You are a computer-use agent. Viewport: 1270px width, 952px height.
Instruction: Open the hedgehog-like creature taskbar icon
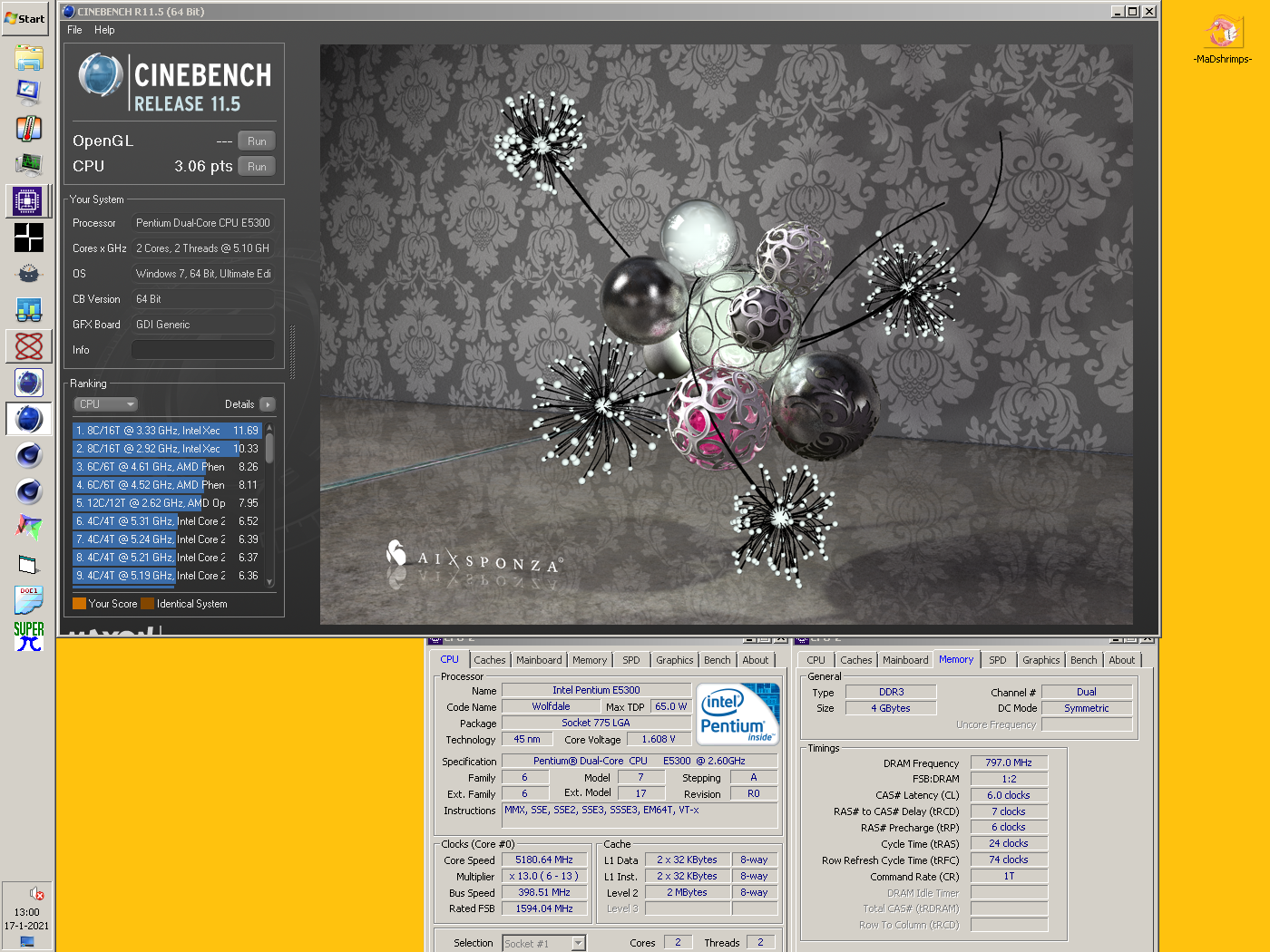[x=28, y=273]
